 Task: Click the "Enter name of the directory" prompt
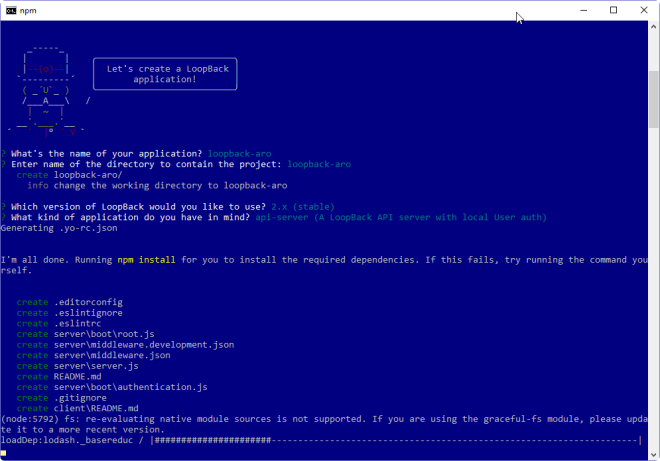pyautogui.click(x=146, y=164)
